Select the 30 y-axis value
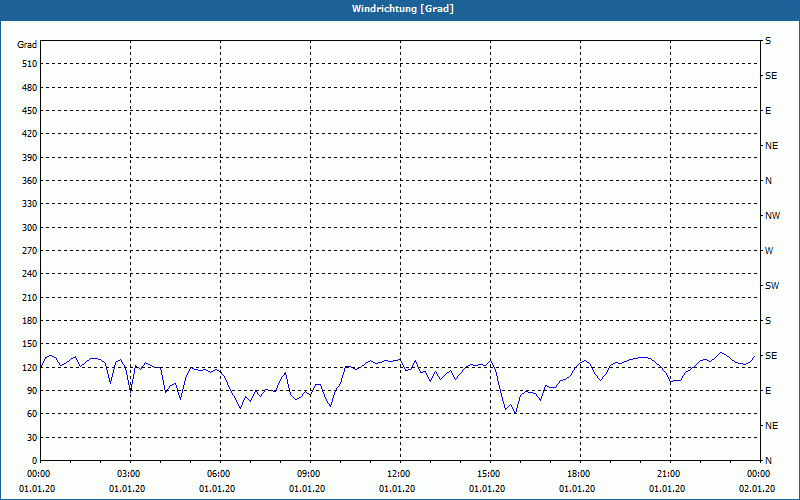800x500 pixels. [32, 438]
